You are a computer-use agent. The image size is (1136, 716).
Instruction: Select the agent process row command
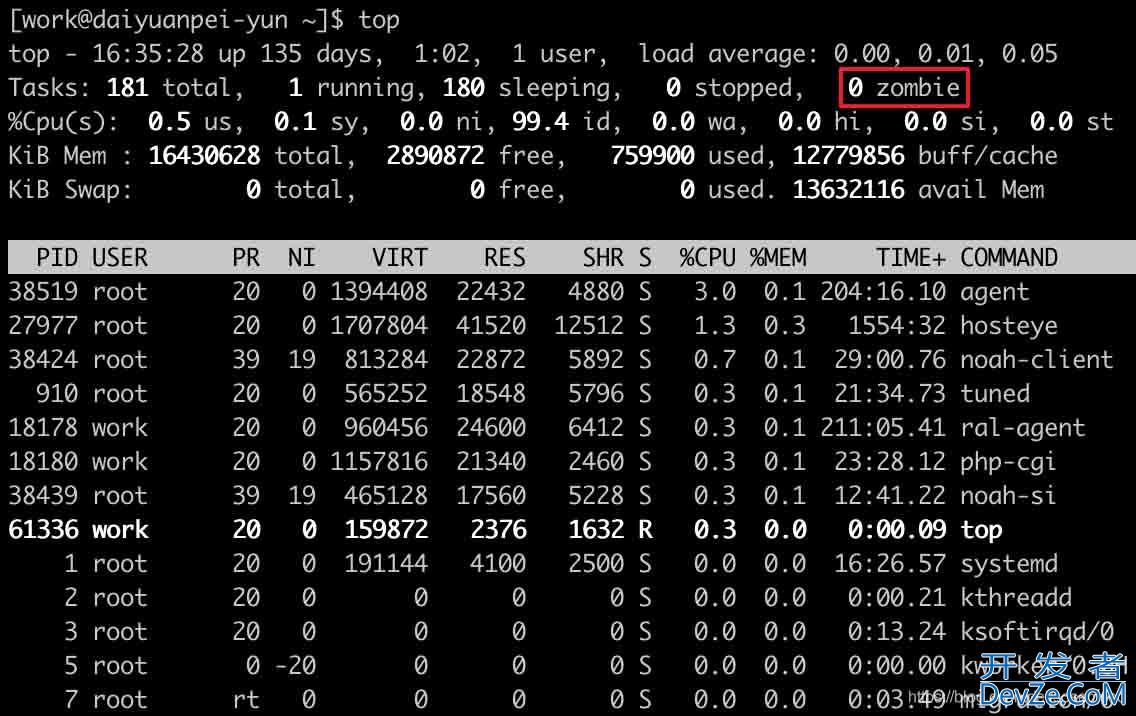coord(994,292)
